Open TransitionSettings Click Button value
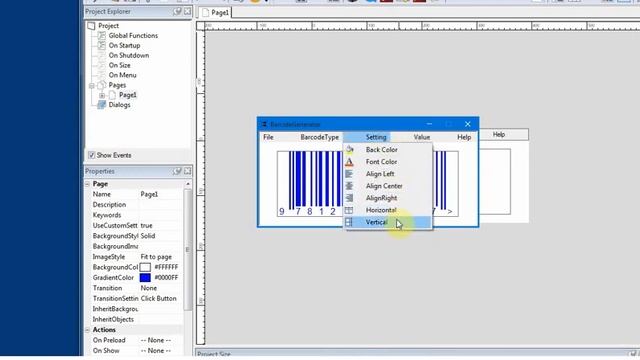 tap(160, 298)
